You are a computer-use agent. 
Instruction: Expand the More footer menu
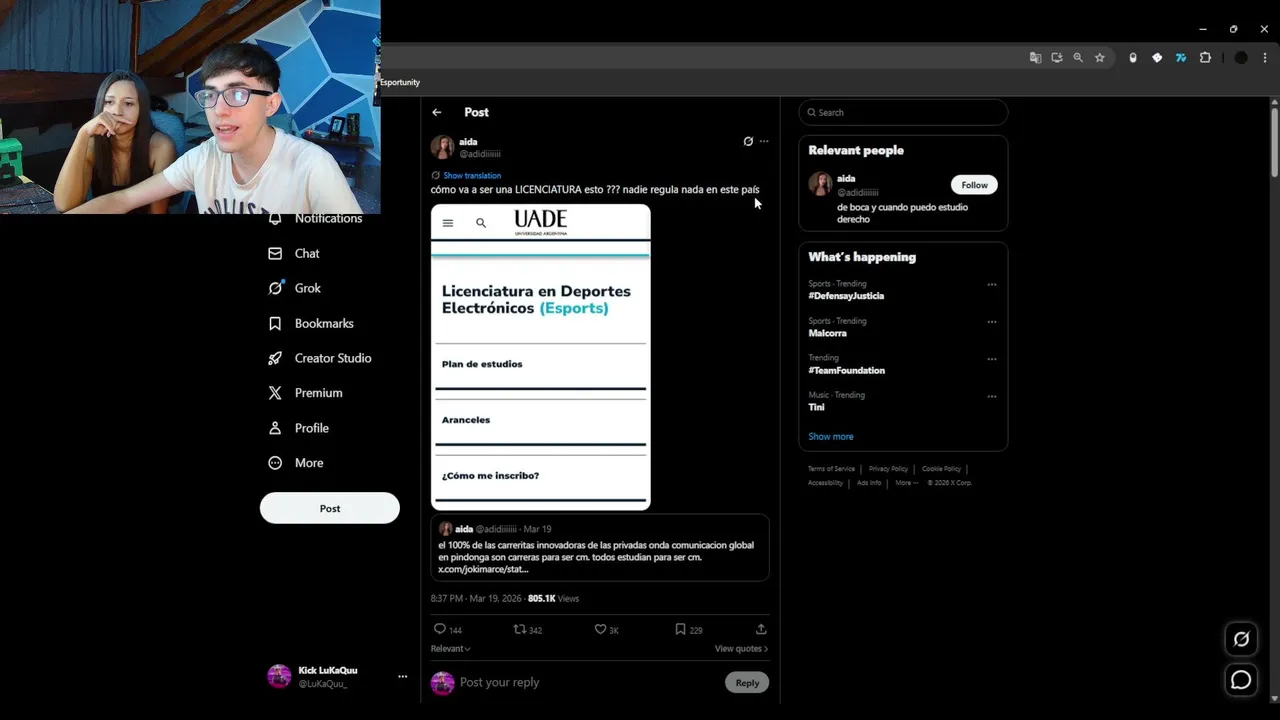pyautogui.click(x=905, y=483)
